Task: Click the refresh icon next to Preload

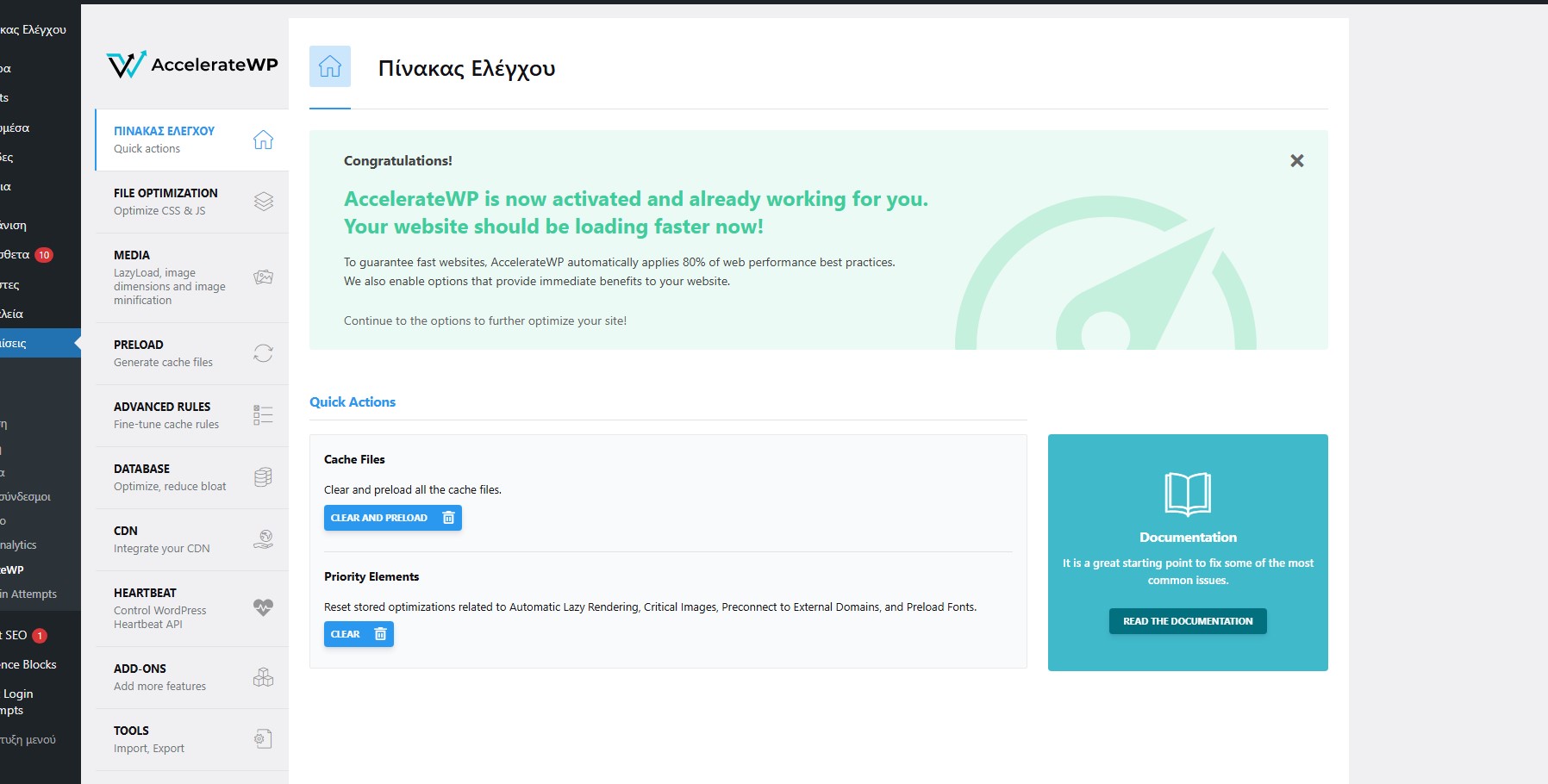Action: point(263,353)
